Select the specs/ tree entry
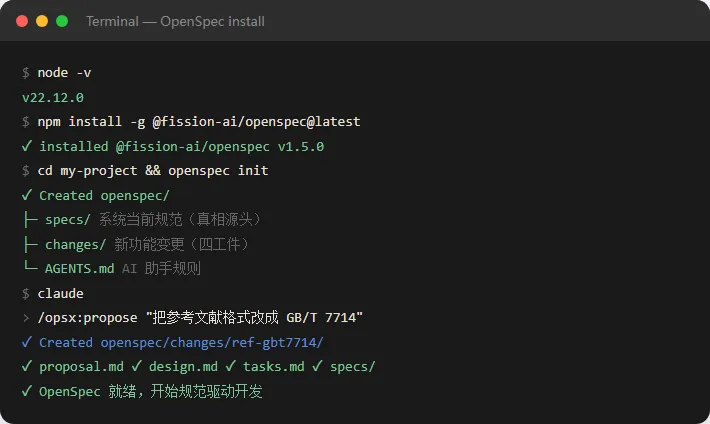This screenshot has height=424, width=710. (67, 220)
